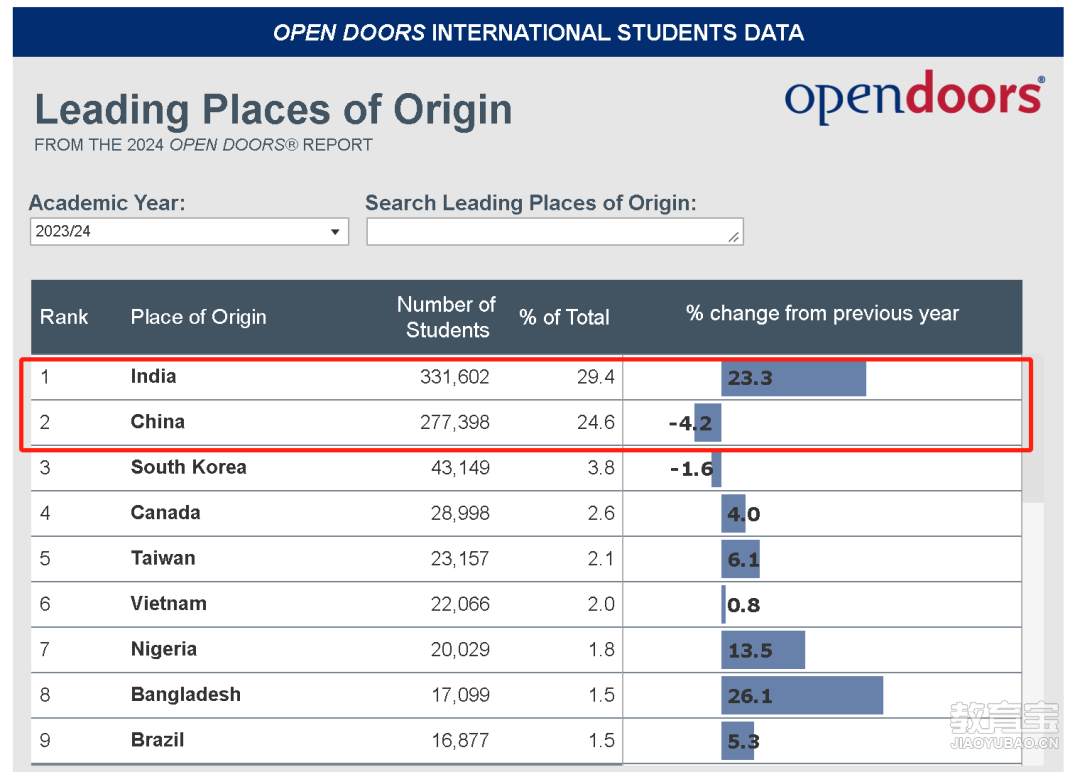
Task: Click India's student count 331,602
Action: (455, 377)
